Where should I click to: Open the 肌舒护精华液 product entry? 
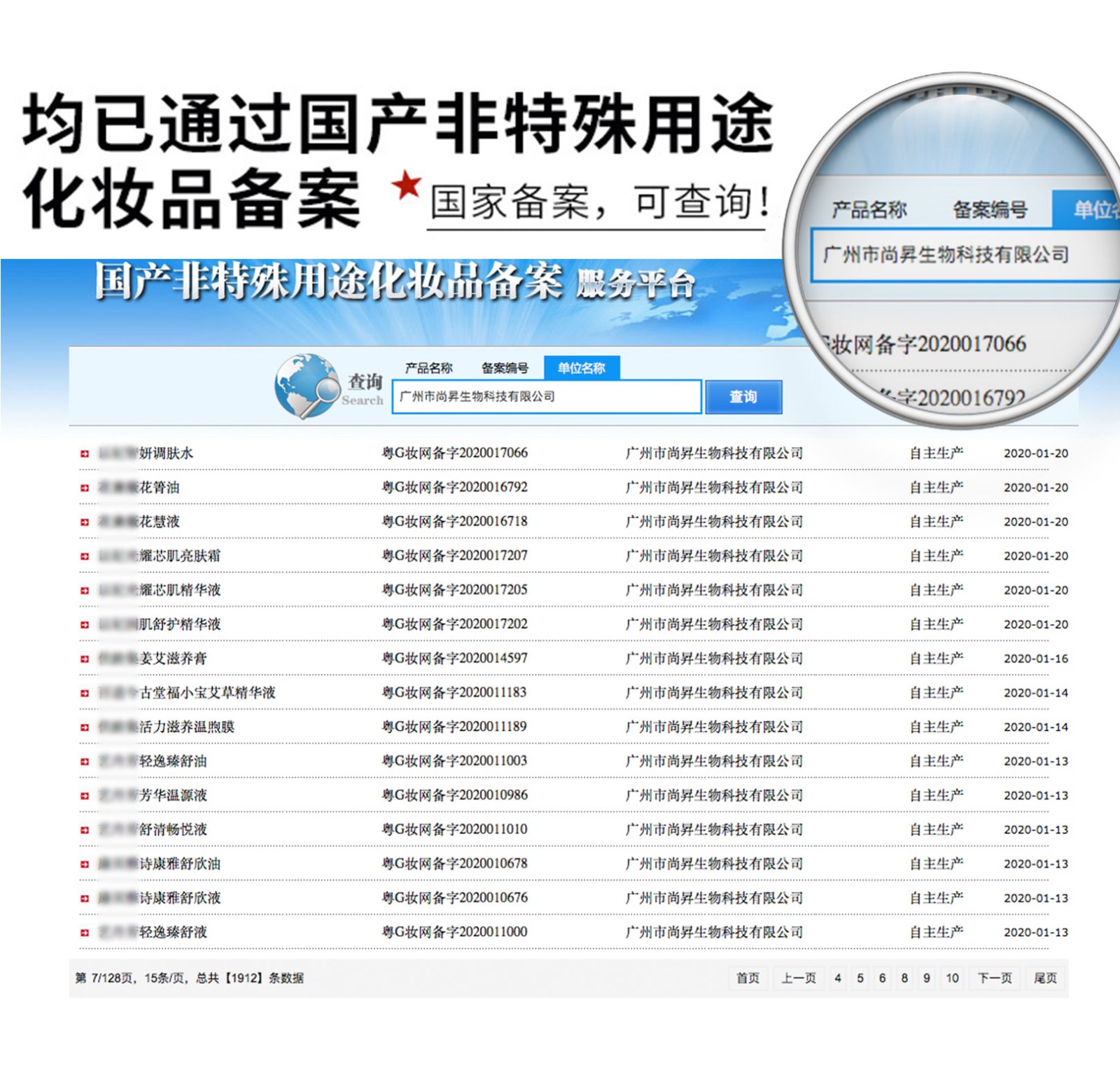(x=179, y=624)
